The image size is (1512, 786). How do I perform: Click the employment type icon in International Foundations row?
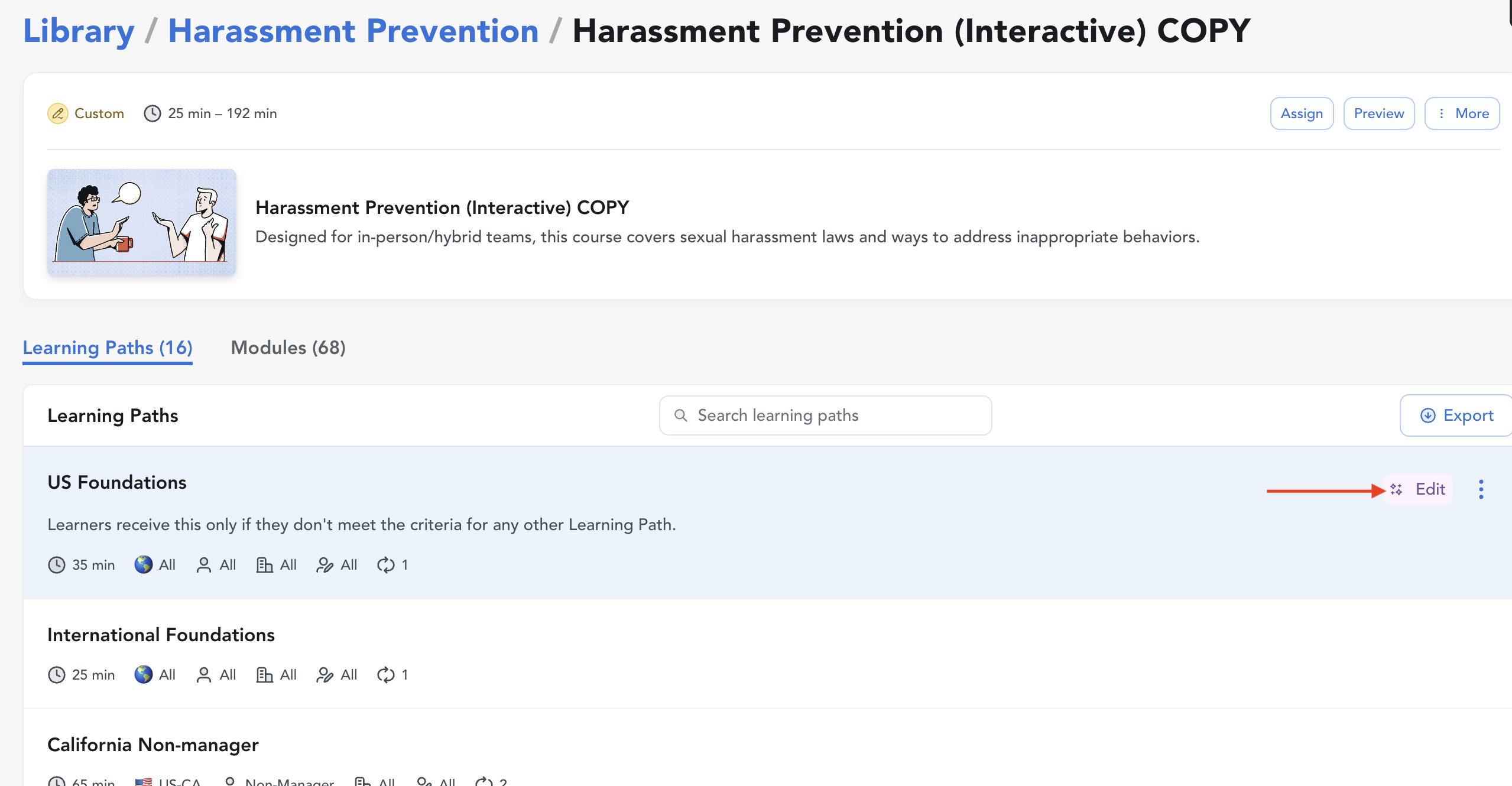point(325,675)
